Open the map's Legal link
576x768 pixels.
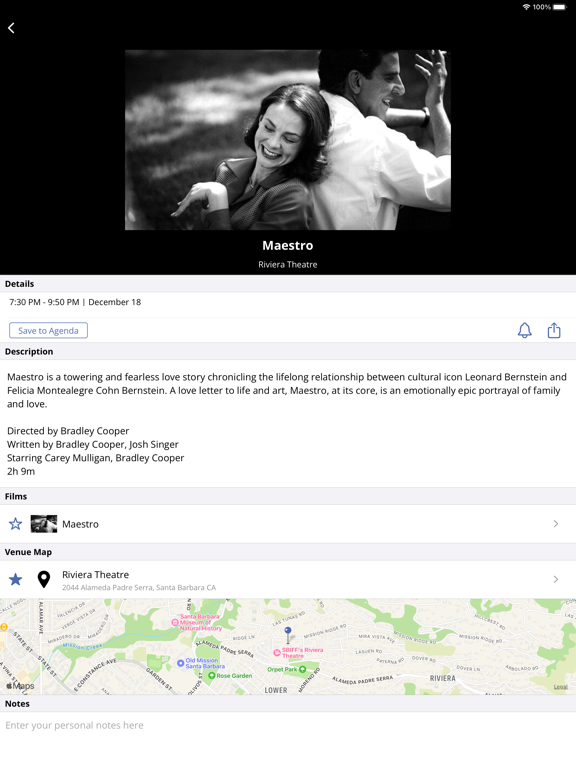coord(561,687)
